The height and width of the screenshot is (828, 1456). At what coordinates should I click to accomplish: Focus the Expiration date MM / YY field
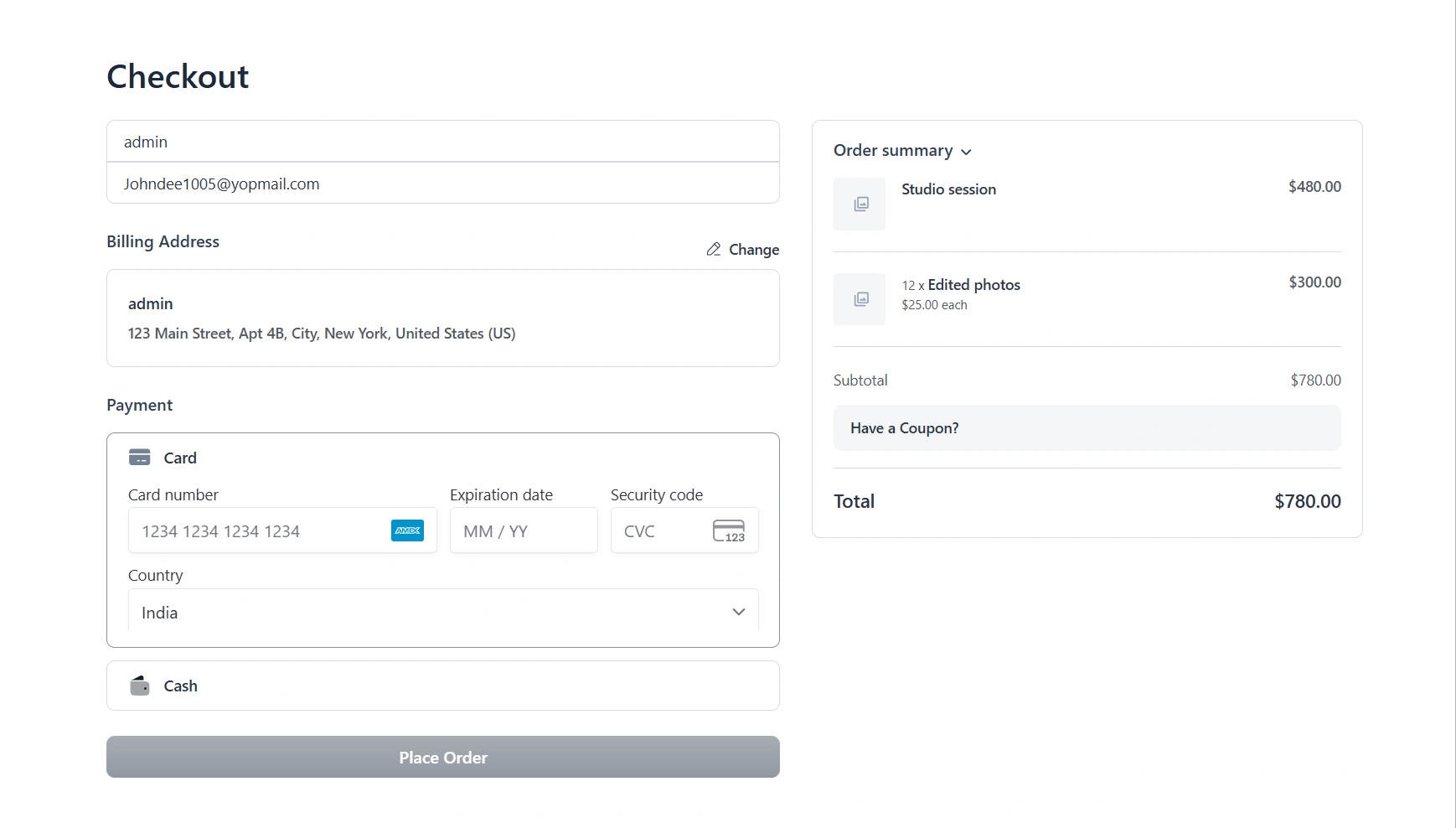tap(524, 530)
